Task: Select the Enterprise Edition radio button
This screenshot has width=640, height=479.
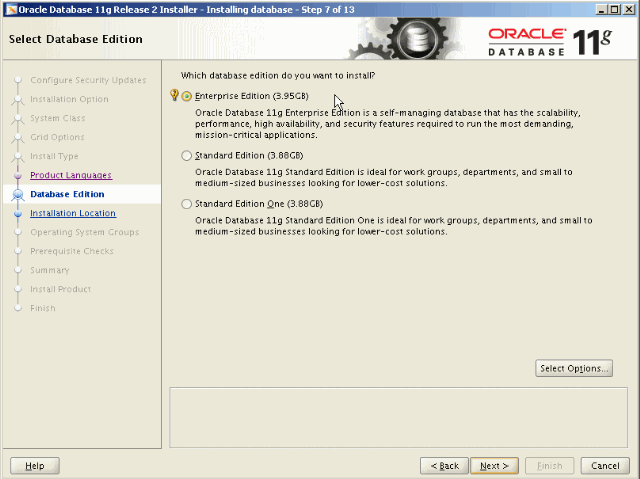Action: click(187, 96)
